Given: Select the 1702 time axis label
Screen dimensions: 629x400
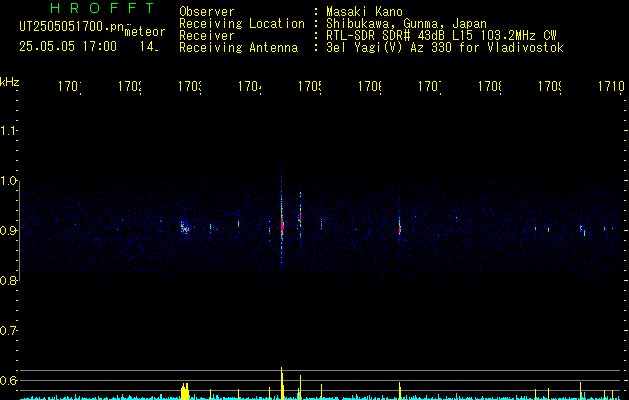Looking at the screenshot, I should coord(130,86).
